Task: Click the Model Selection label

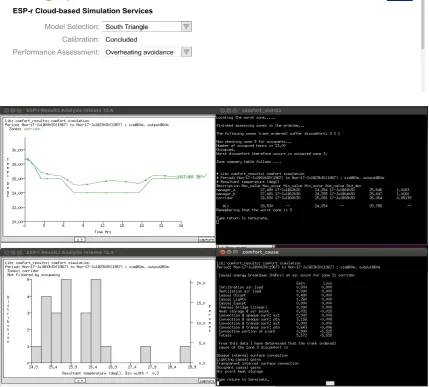Action: coord(72,26)
